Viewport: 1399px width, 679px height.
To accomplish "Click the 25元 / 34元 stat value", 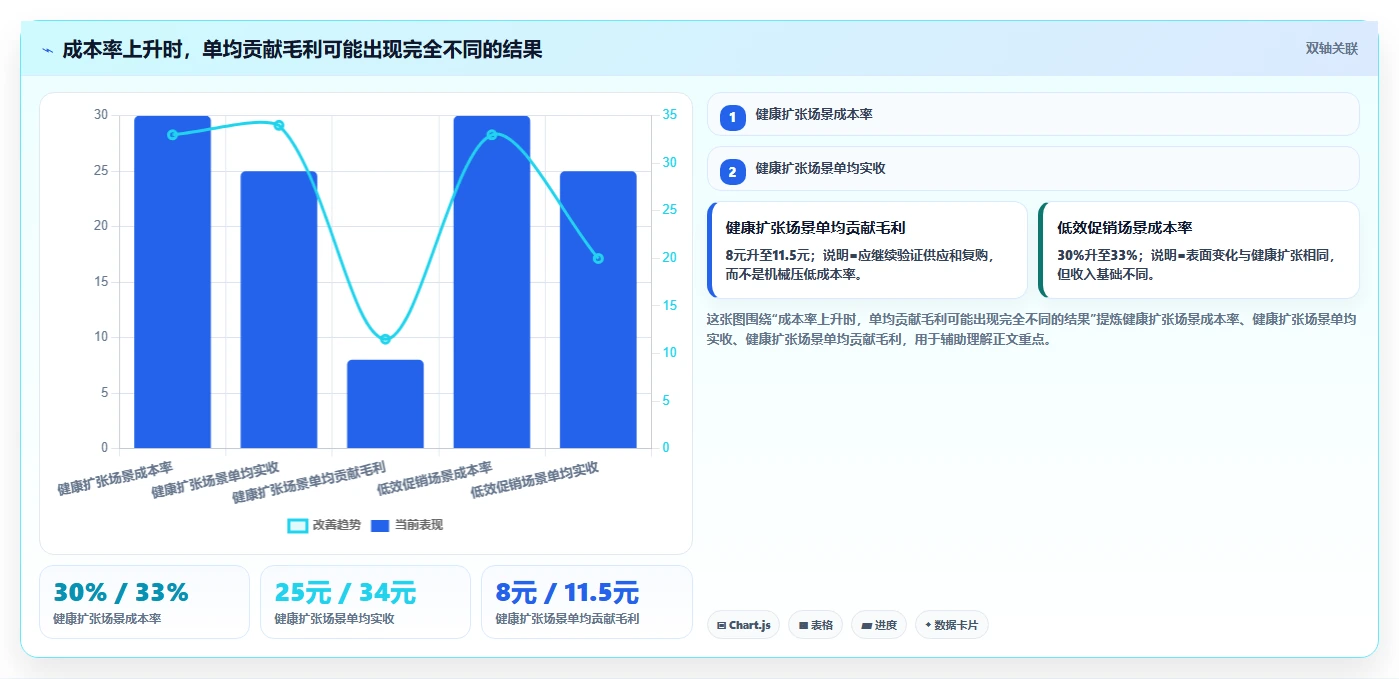I will [345, 592].
